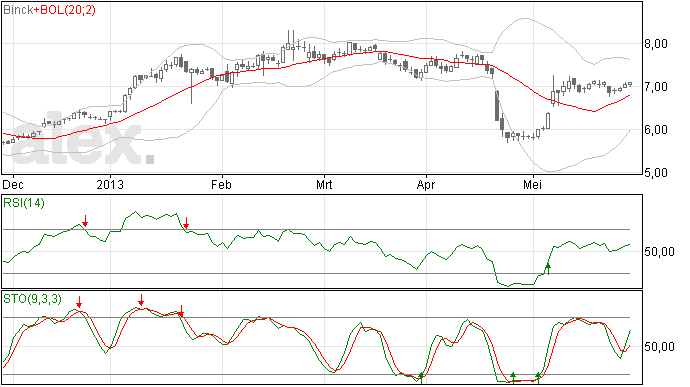Click the Mrt month label on the axis

tap(324, 184)
